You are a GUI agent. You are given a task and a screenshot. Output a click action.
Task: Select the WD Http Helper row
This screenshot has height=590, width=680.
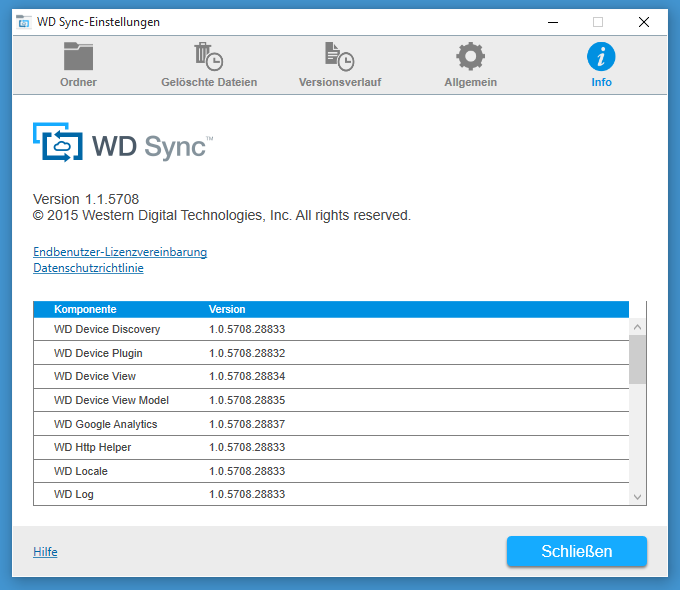click(x=331, y=447)
